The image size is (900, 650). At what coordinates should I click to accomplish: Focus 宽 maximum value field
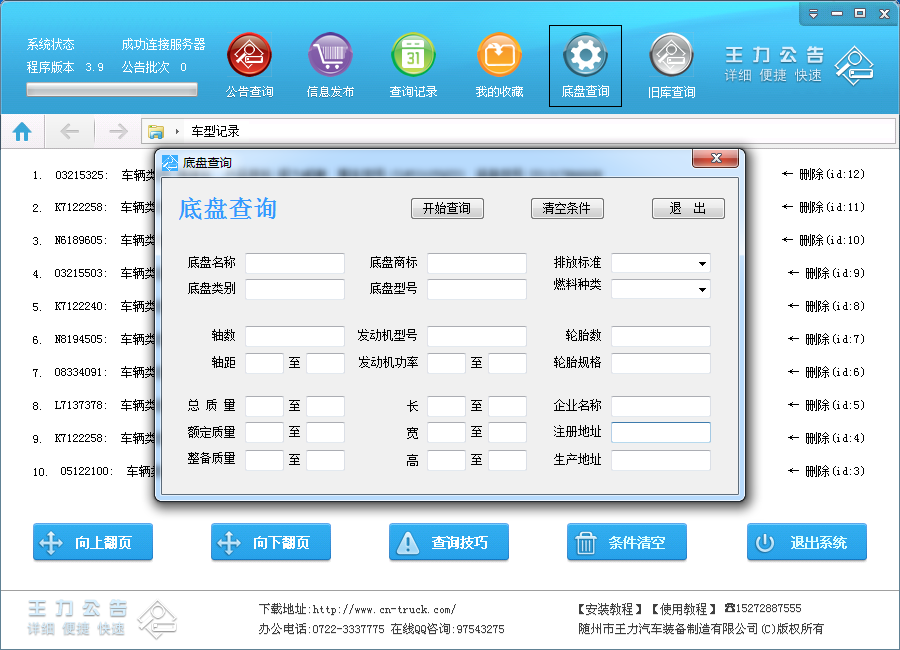507,433
